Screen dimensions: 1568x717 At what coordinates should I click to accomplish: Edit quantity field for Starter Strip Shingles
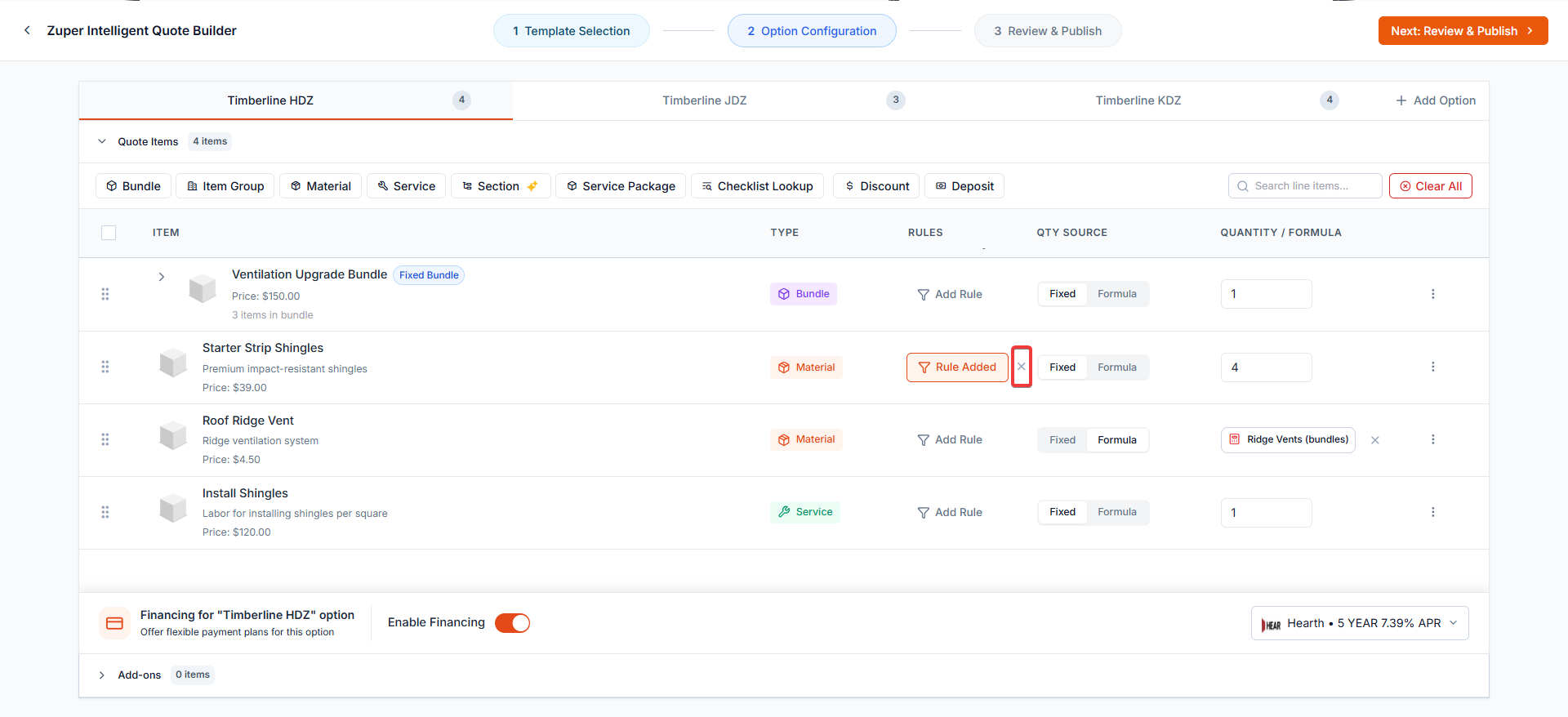1267,367
